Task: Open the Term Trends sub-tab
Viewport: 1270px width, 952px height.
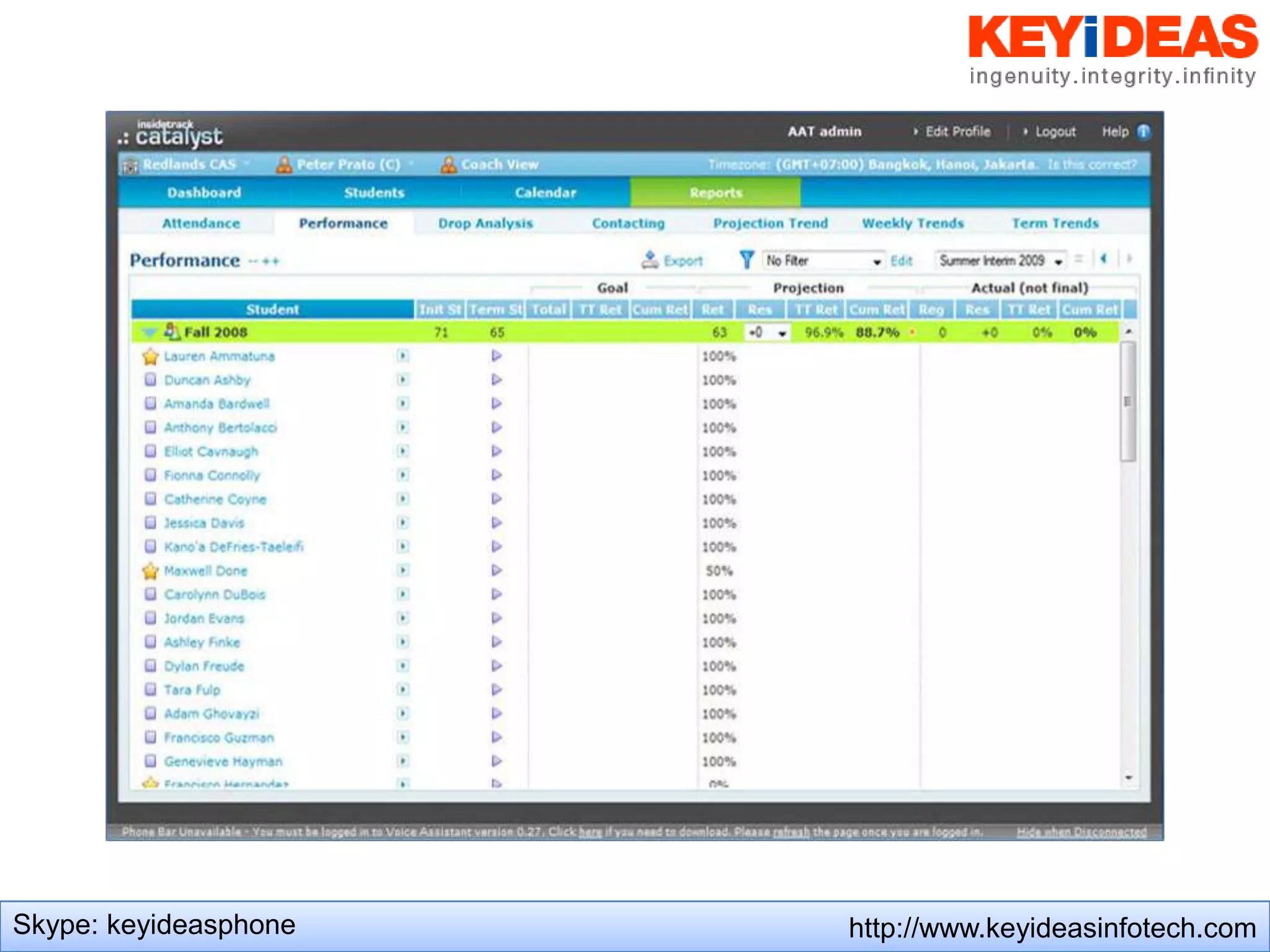Action: [x=1055, y=223]
